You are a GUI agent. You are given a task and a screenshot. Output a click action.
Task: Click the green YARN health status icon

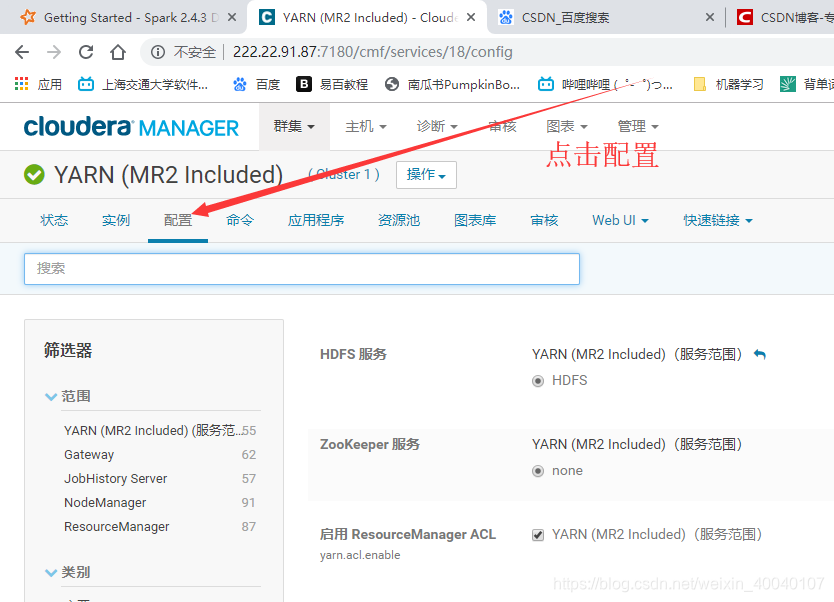click(x=35, y=175)
